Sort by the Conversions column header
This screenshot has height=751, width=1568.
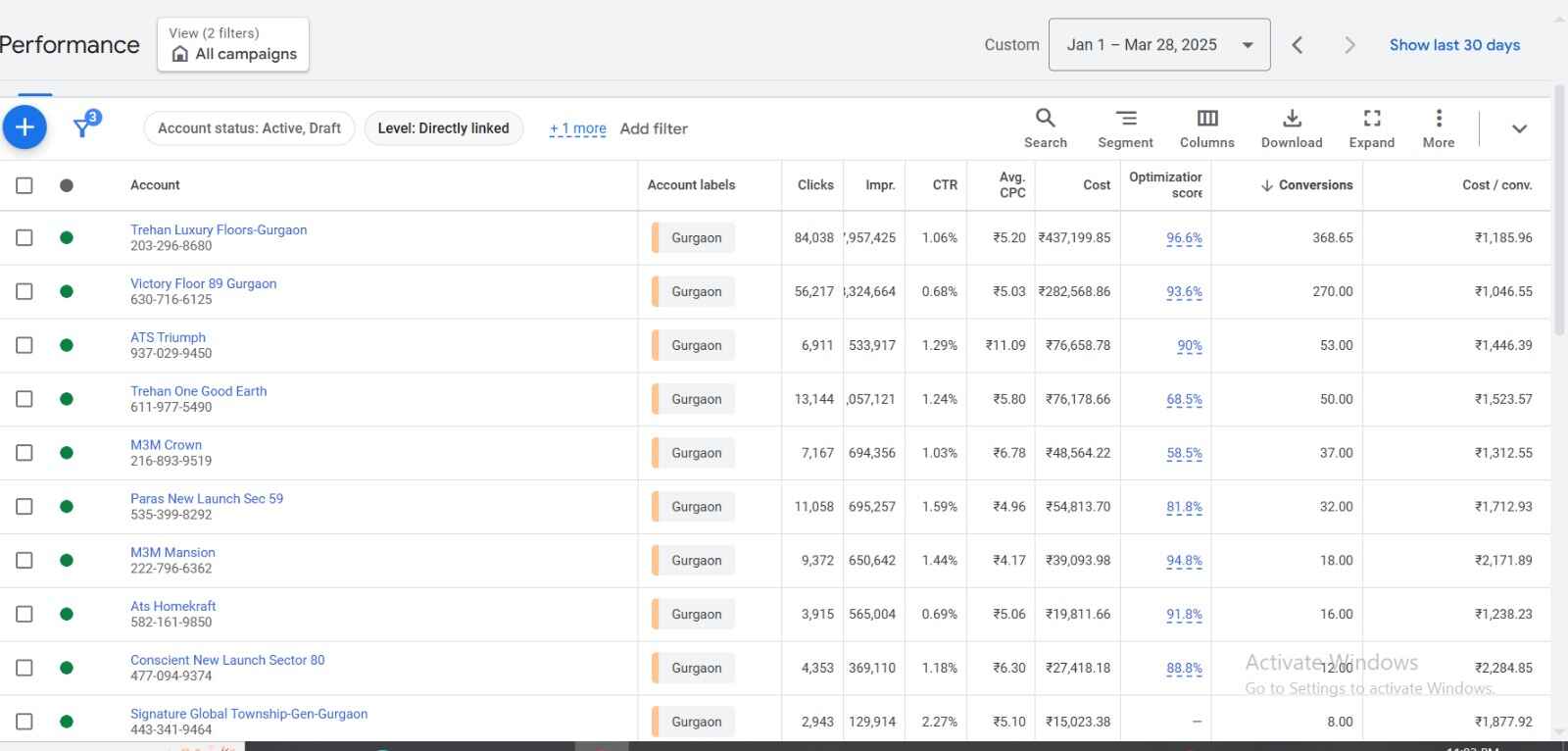click(x=1314, y=185)
